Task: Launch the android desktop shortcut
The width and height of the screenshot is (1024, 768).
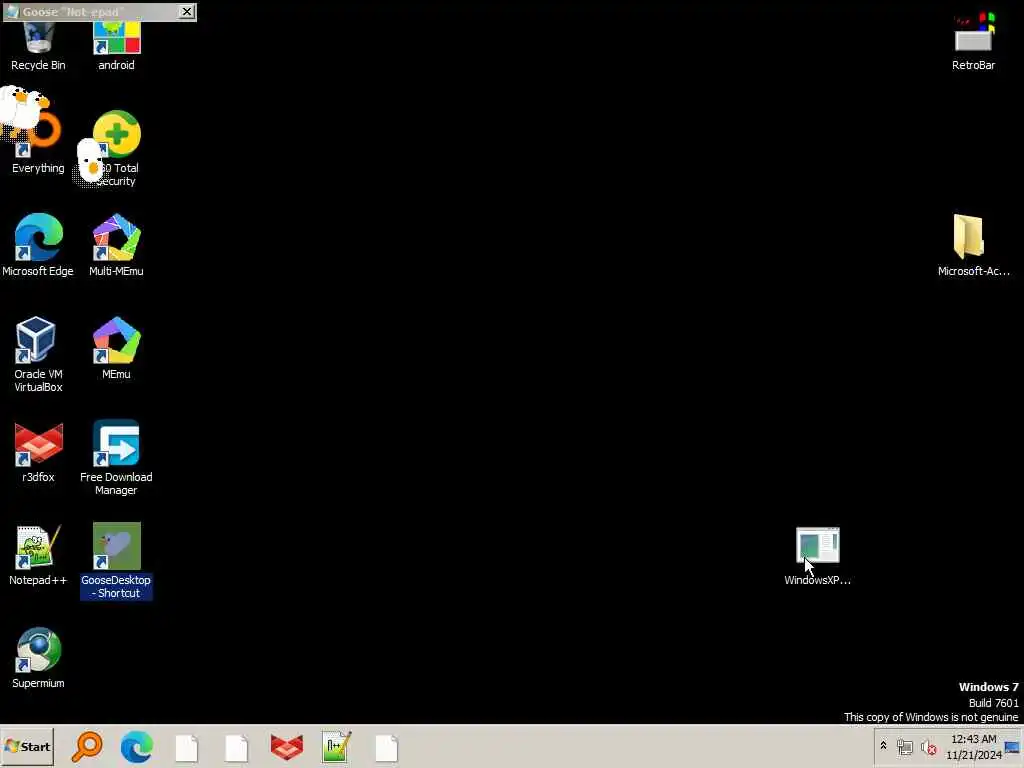Action: [x=116, y=46]
